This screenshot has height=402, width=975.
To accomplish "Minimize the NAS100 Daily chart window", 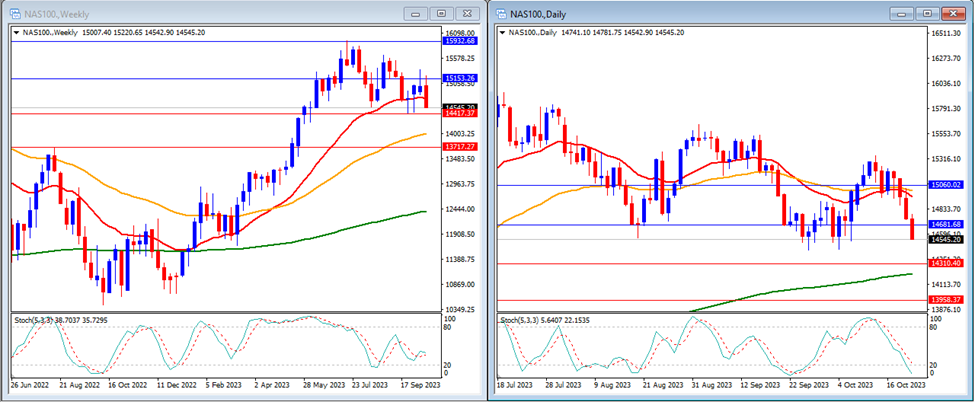I will 902,13.
